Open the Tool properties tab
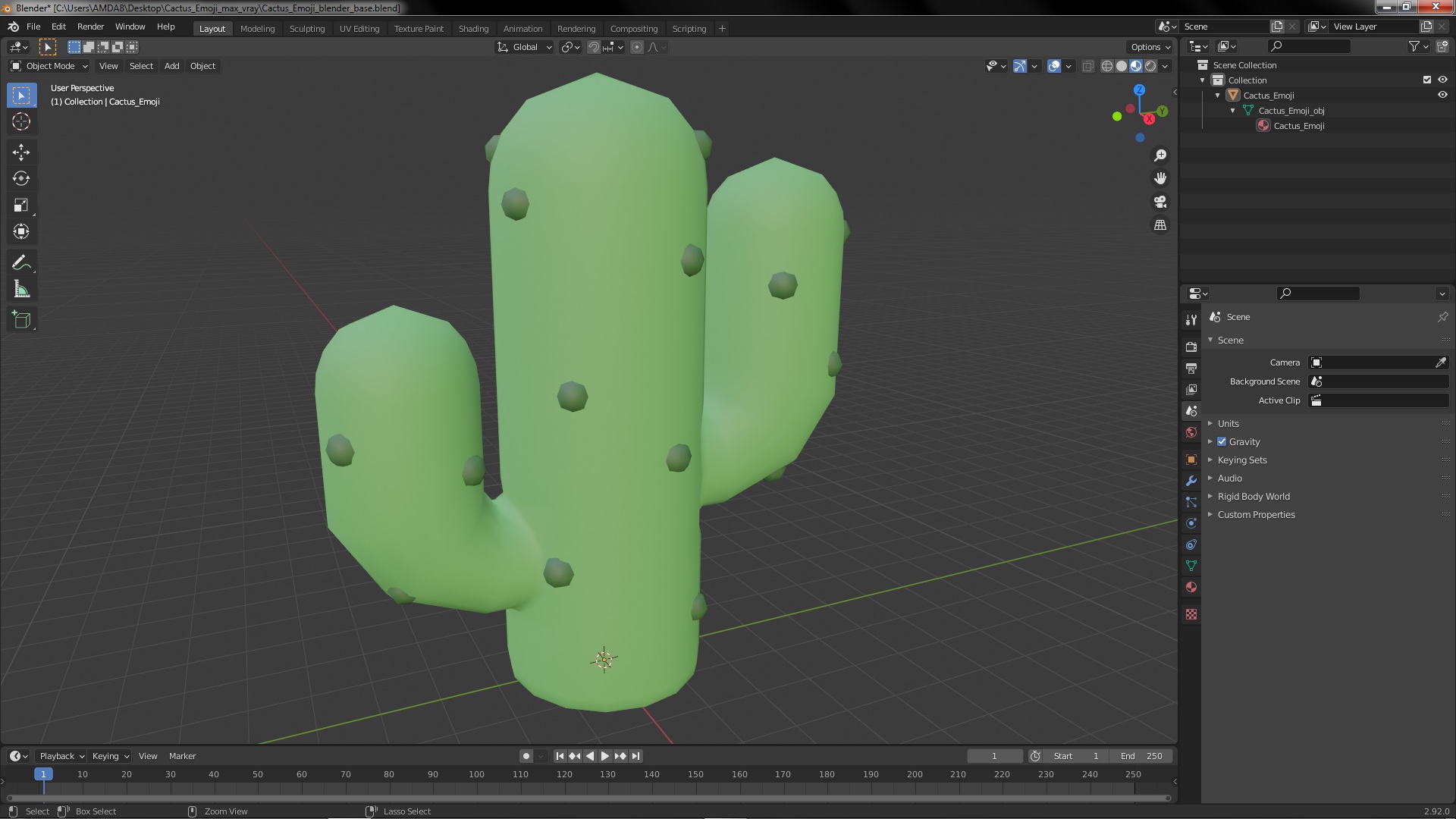The height and width of the screenshot is (819, 1456). tap(1191, 320)
